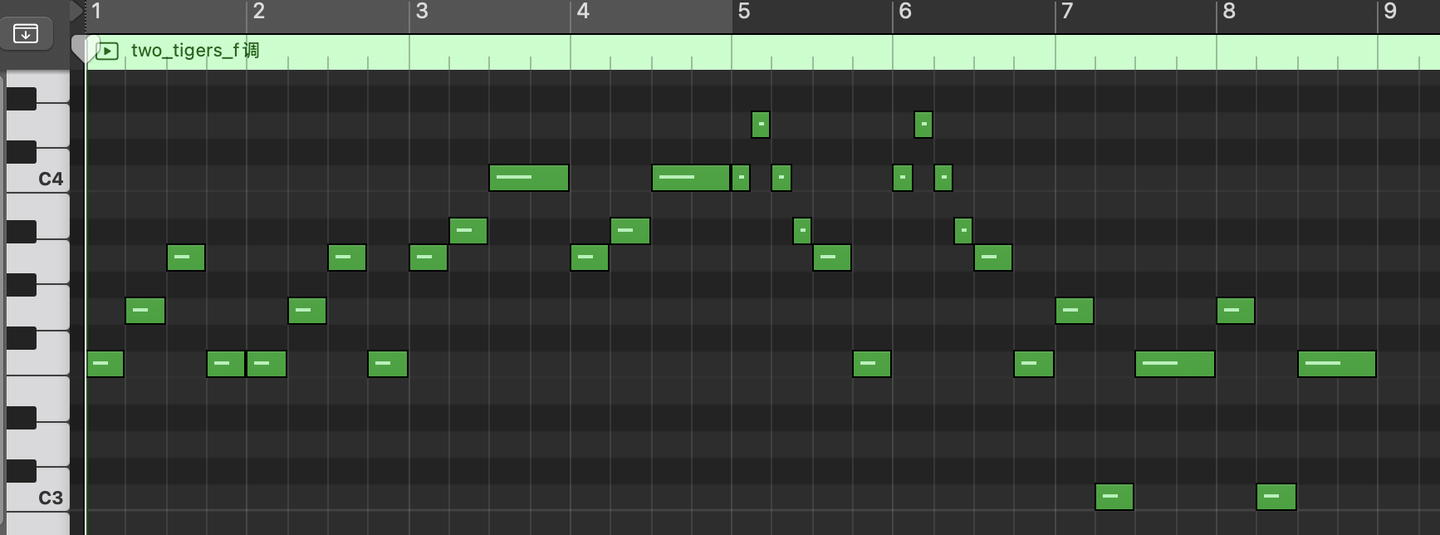Play the C3 piano key
This screenshot has height=535, width=1440.
click(x=52, y=497)
